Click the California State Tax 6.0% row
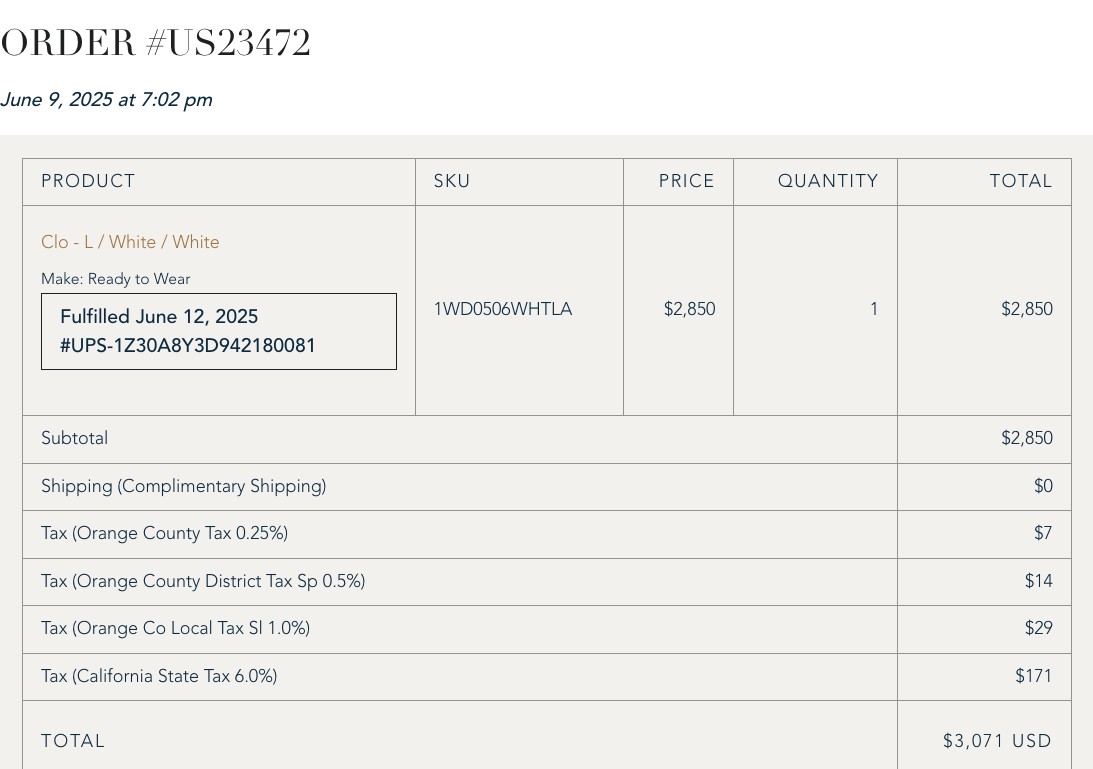Viewport: 1093px width, 769px height. (x=546, y=677)
